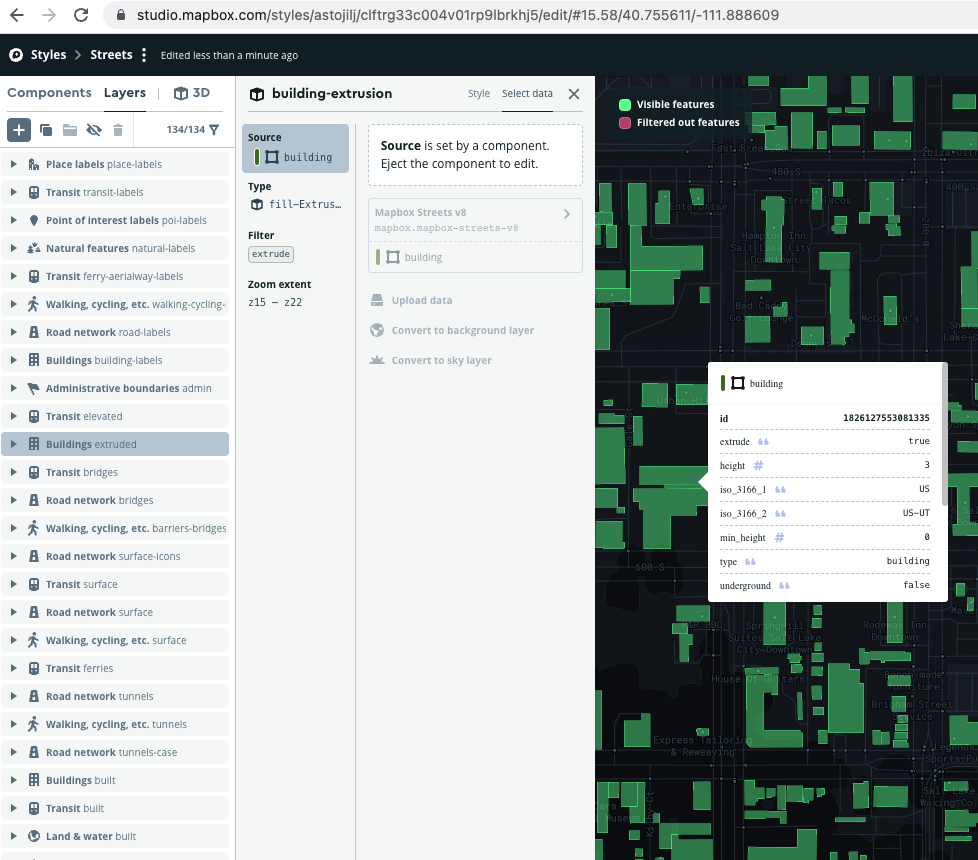Expand the Buildings extruded layer
The image size is (978, 860).
[x=12, y=443]
